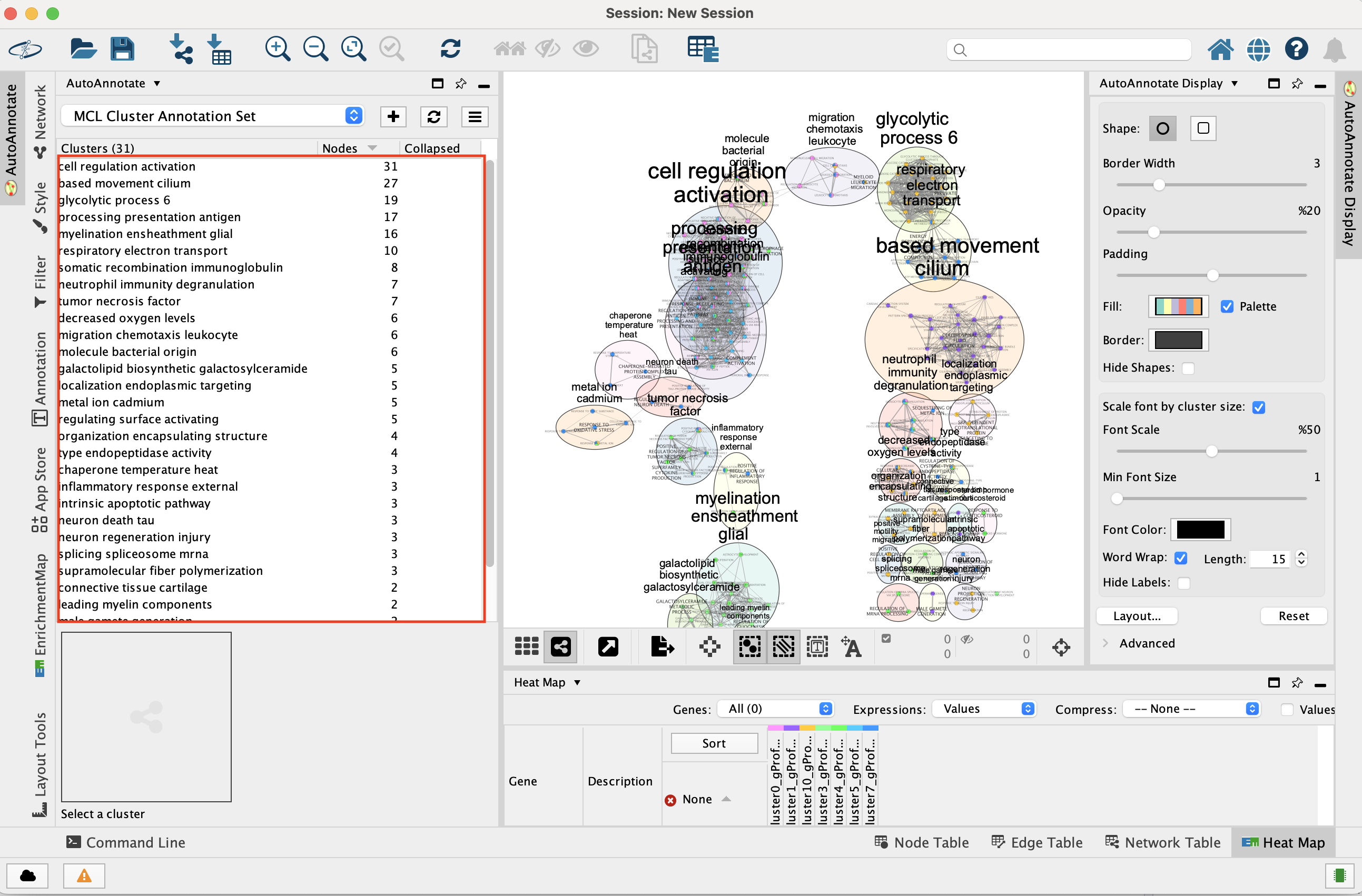Click the Layout... button
The image size is (1362, 896).
click(1137, 615)
